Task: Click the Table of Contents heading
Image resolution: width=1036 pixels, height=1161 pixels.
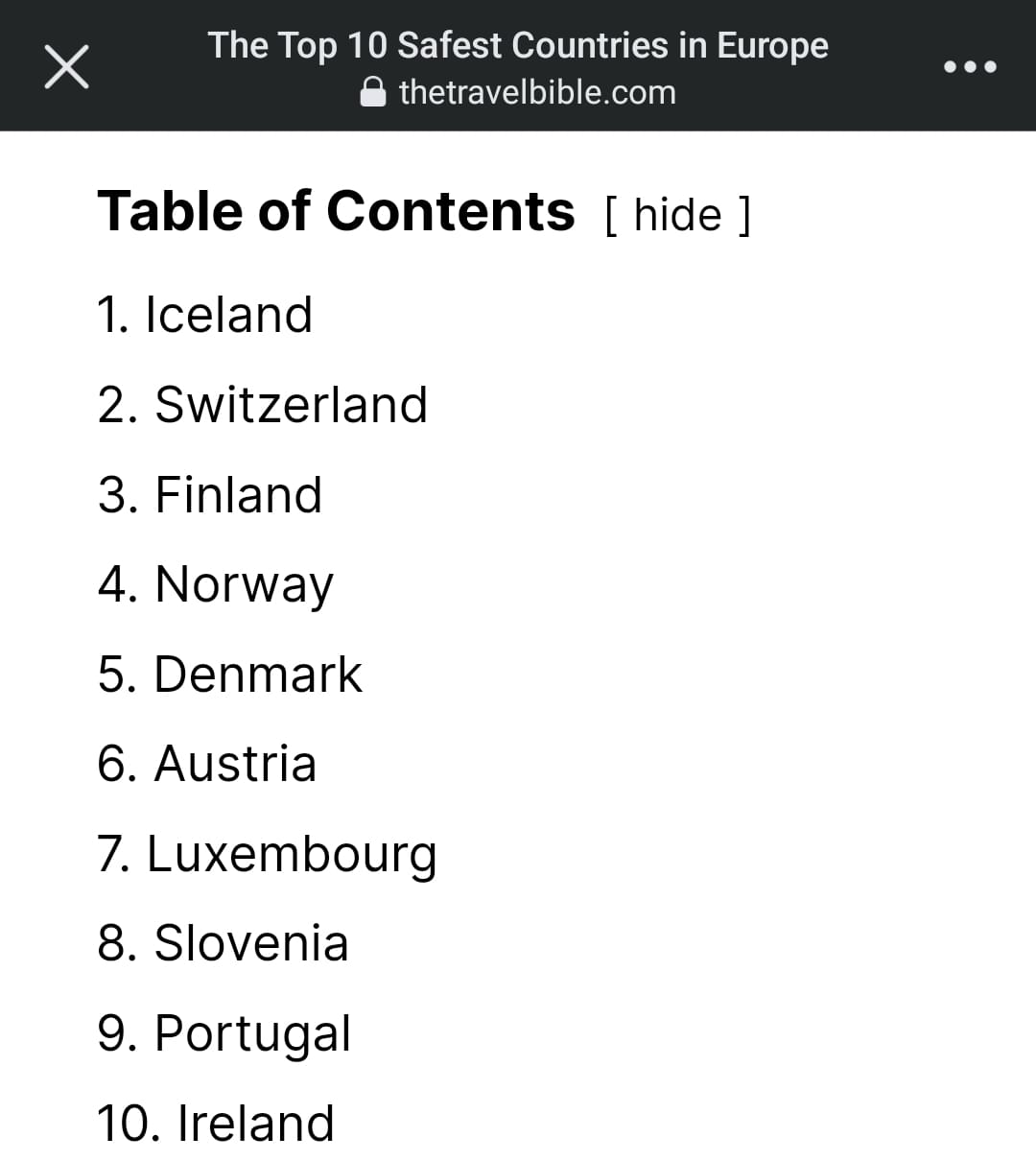Action: click(336, 211)
